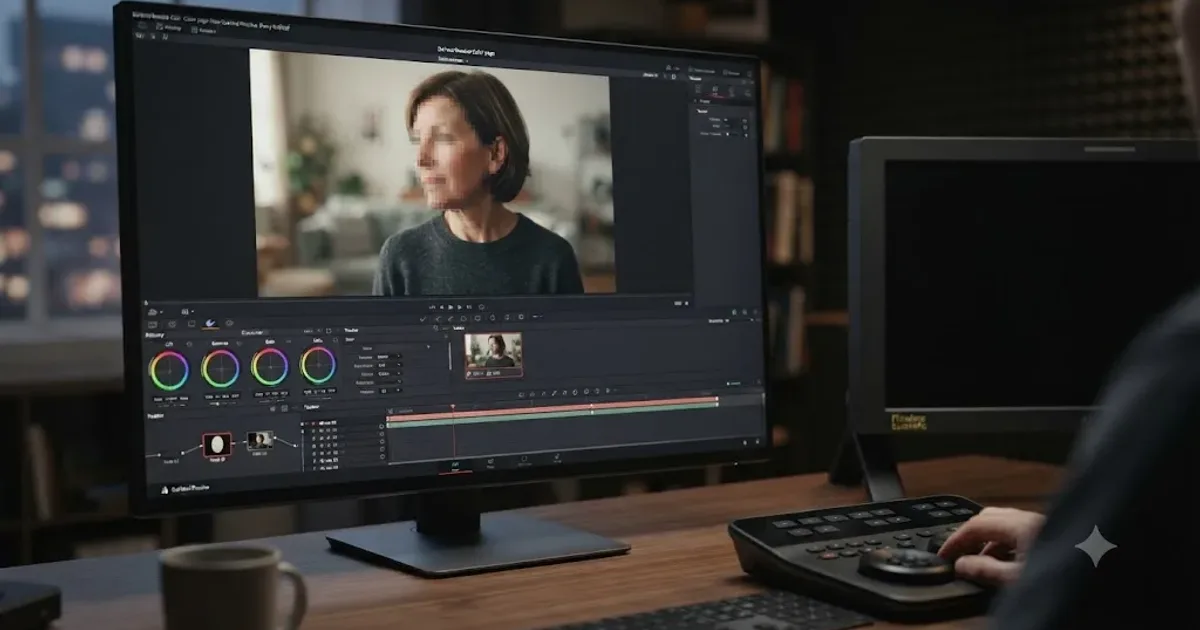Select the woman clip thumbnail in clip strip

click(x=493, y=354)
